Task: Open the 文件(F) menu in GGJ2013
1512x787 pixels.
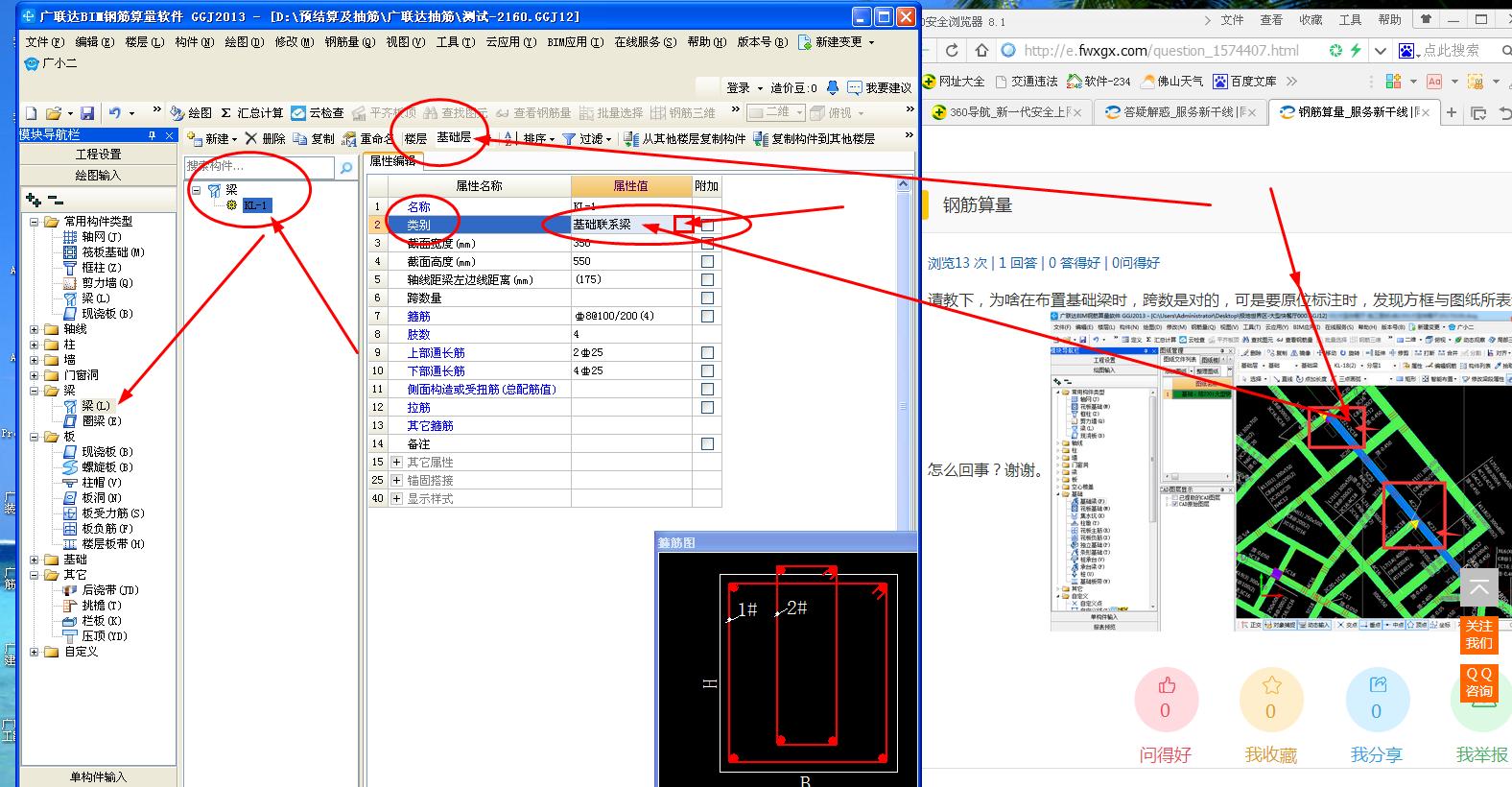Action: point(45,42)
